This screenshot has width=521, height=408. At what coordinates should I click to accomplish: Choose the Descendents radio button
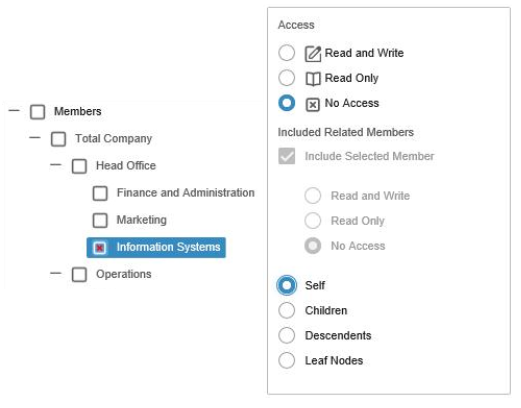287,335
